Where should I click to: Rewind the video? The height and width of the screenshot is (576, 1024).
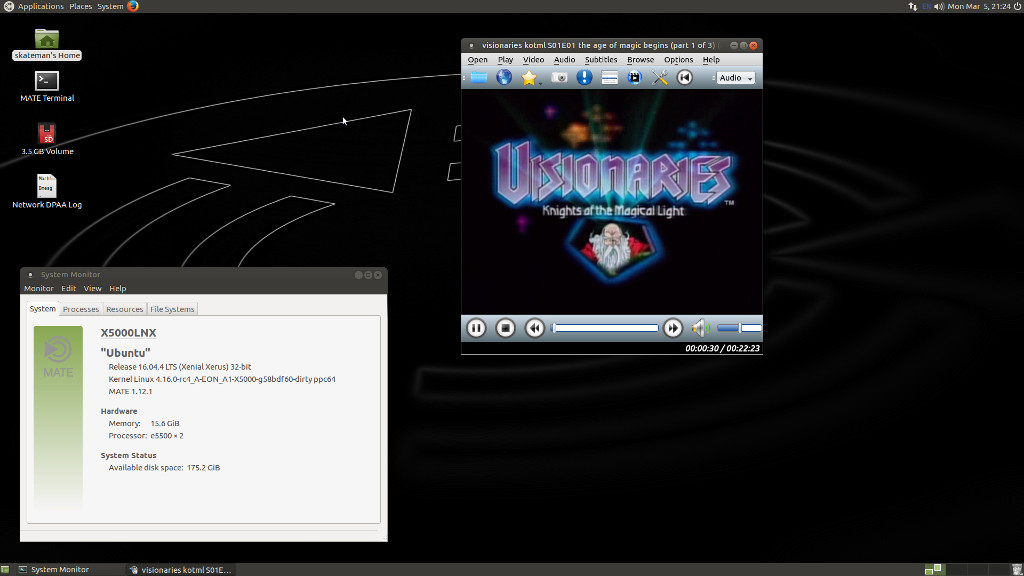534,328
